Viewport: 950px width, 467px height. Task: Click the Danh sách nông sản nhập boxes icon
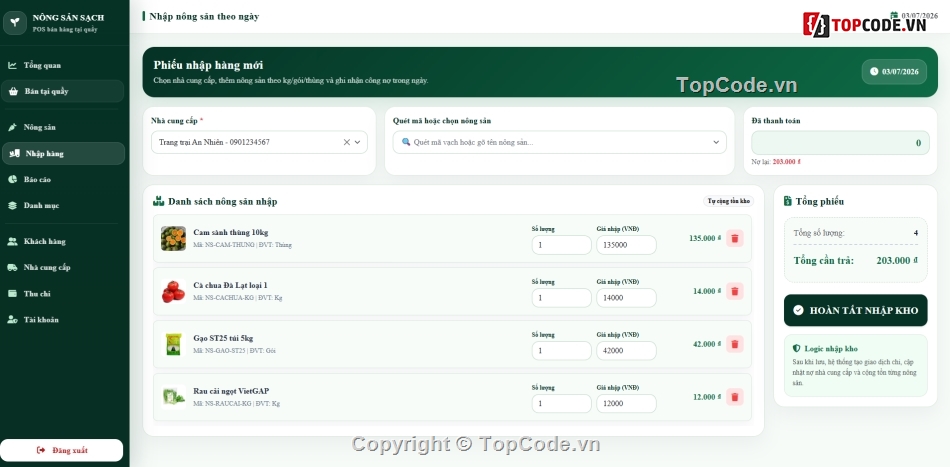coord(159,201)
